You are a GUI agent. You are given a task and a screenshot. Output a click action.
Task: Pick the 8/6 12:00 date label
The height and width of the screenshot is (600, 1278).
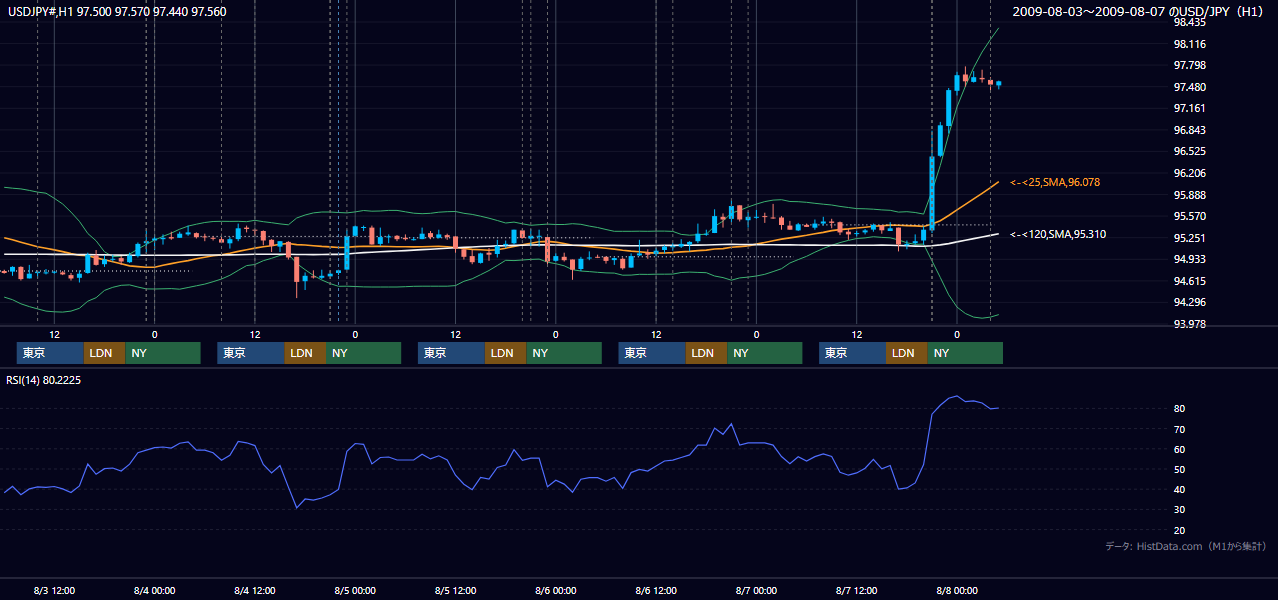click(656, 590)
